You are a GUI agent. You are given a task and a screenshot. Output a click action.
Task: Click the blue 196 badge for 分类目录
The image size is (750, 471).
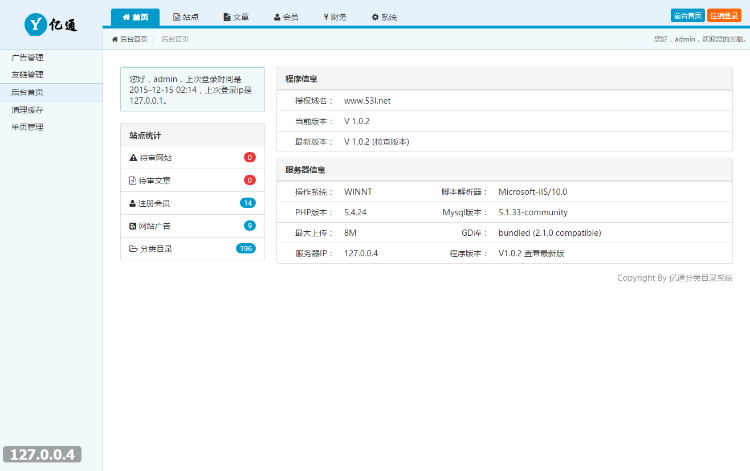246,249
